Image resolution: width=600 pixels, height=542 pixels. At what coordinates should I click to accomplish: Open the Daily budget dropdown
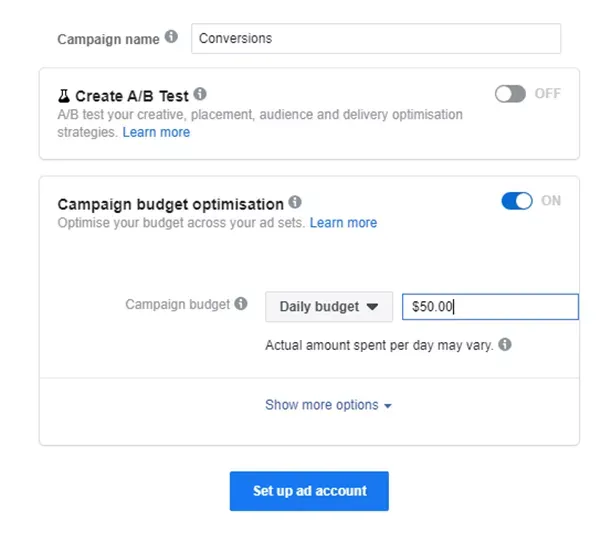[x=329, y=307]
